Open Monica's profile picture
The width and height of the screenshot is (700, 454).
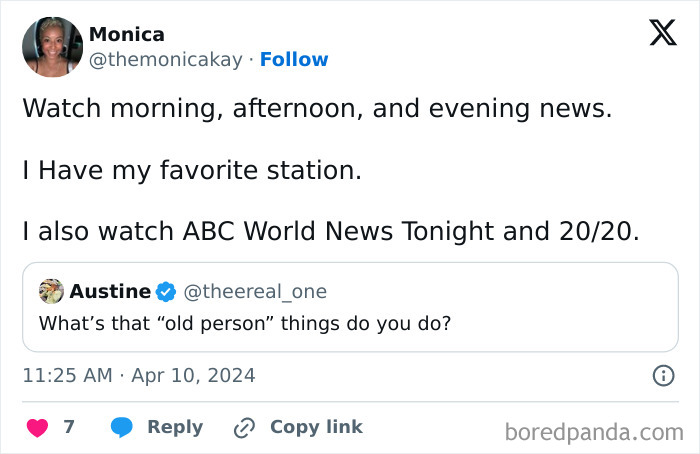tap(51, 47)
